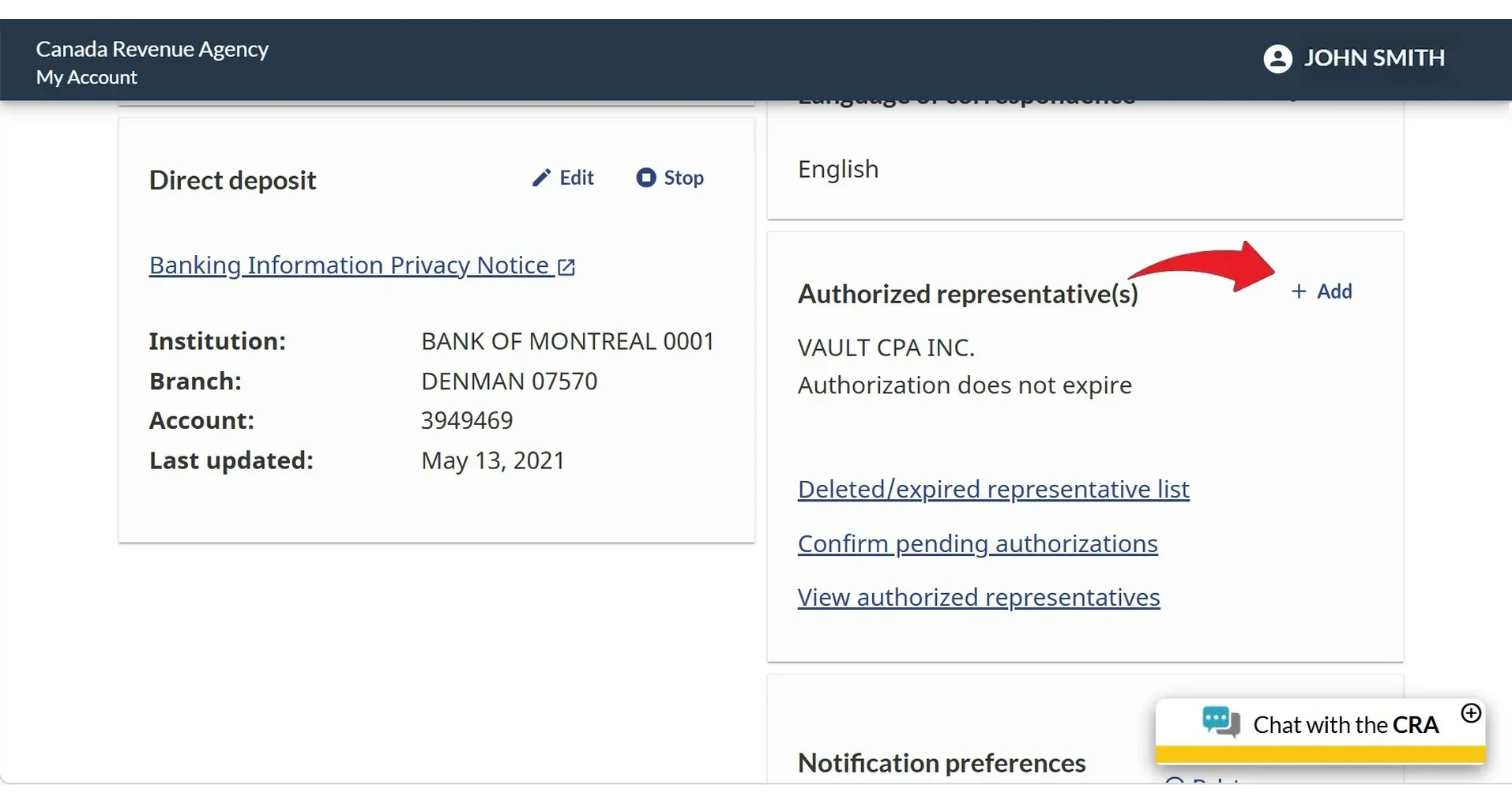This screenshot has width=1512, height=804.
Task: Expand the chat widget with the circled plus
Action: point(1471,713)
